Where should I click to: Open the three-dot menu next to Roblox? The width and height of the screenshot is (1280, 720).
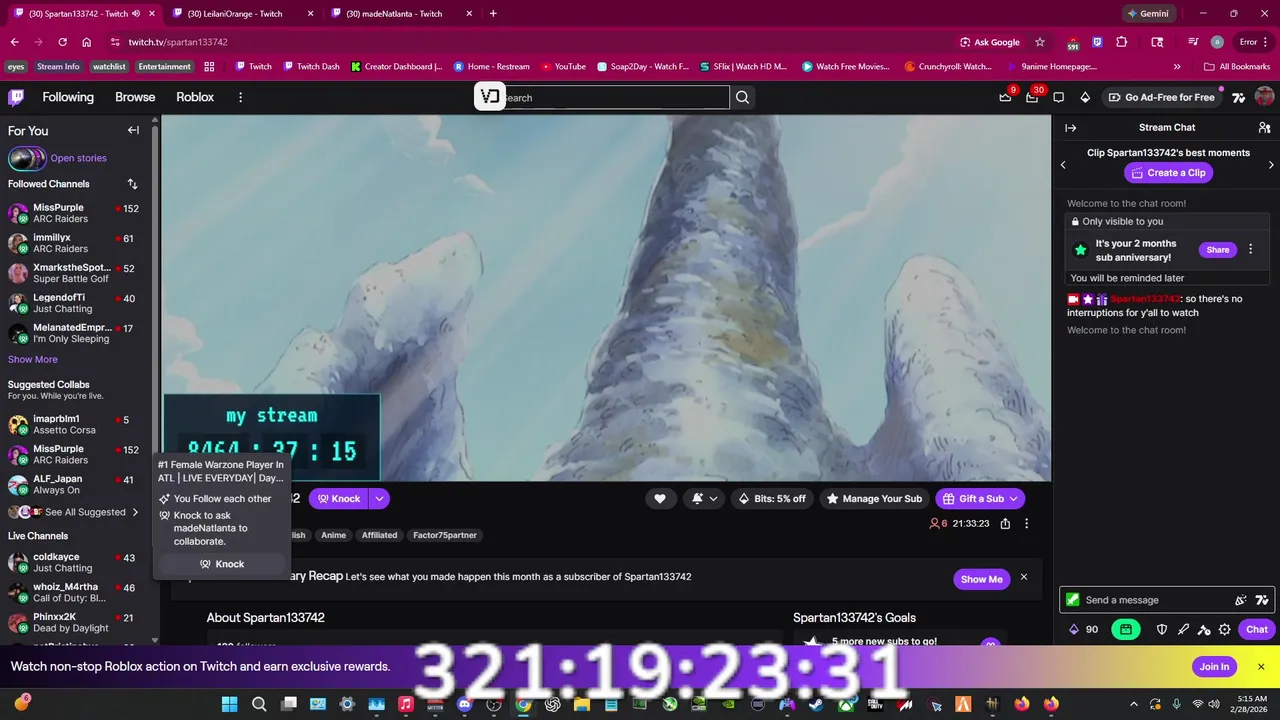(x=240, y=97)
